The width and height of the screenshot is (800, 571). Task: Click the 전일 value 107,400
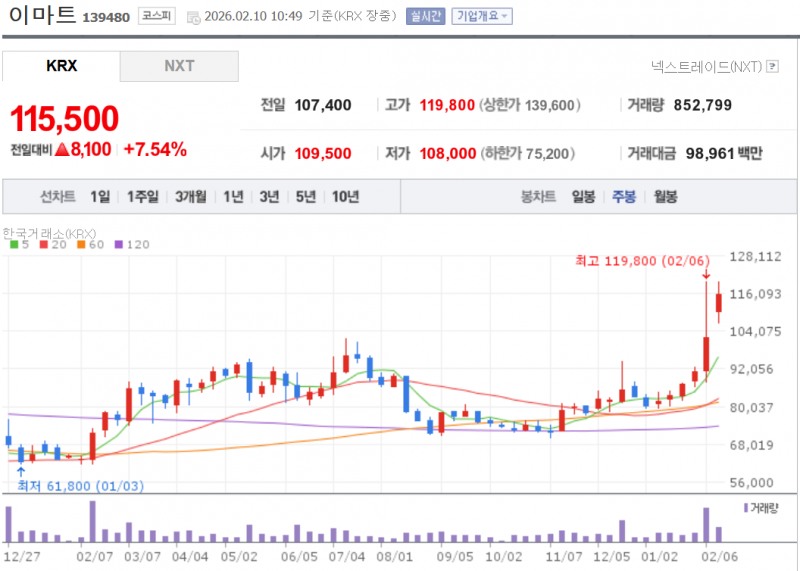coord(323,105)
